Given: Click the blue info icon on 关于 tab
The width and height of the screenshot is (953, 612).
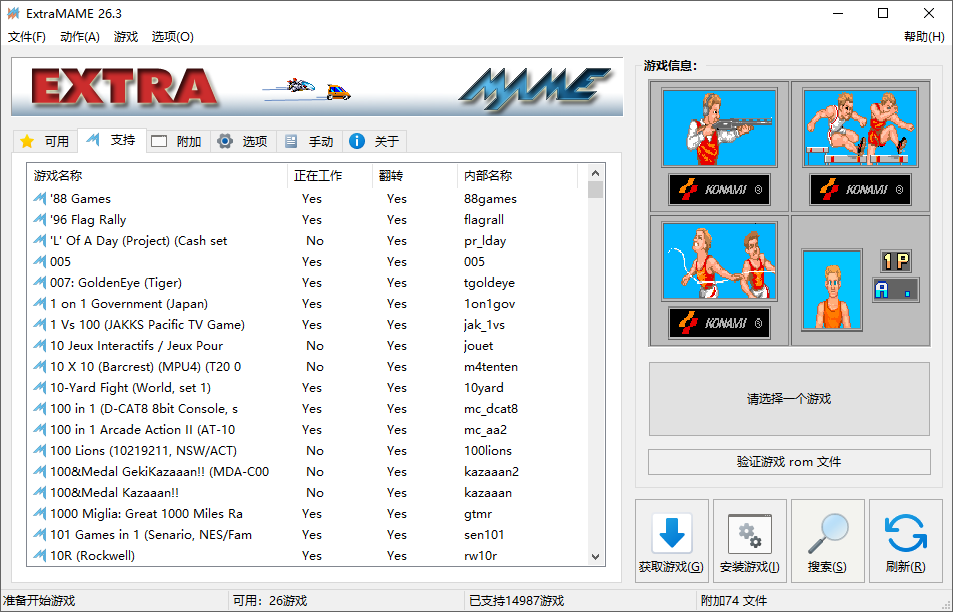Looking at the screenshot, I should pyautogui.click(x=357, y=140).
